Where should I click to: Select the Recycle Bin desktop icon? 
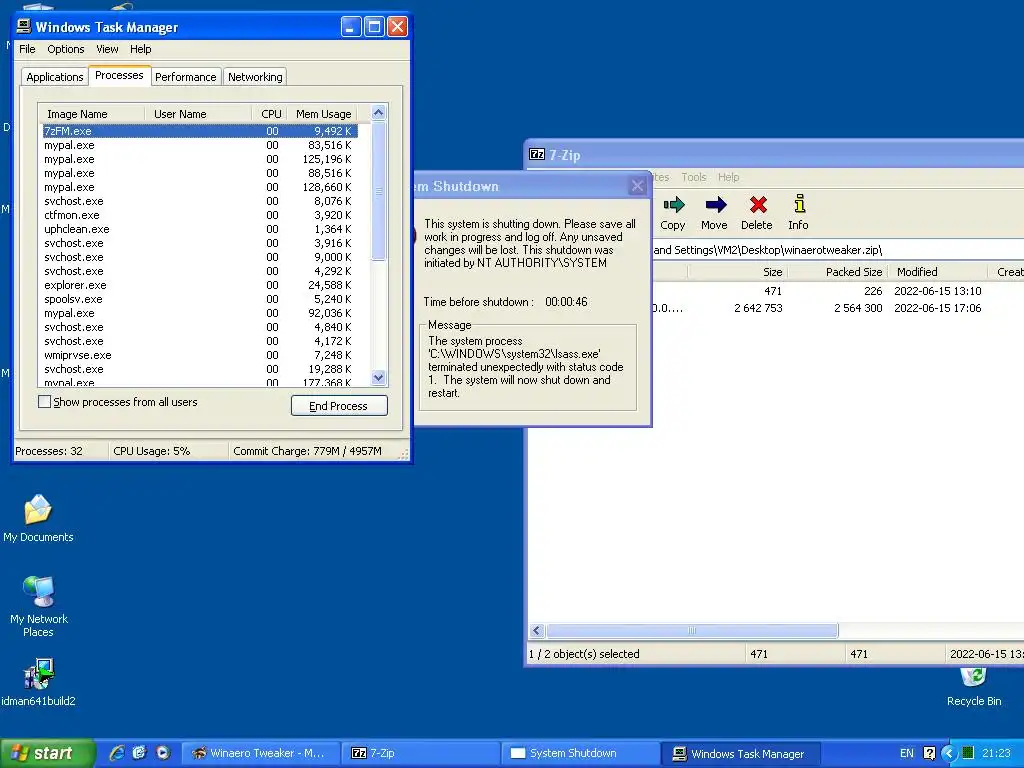pyautogui.click(x=974, y=677)
